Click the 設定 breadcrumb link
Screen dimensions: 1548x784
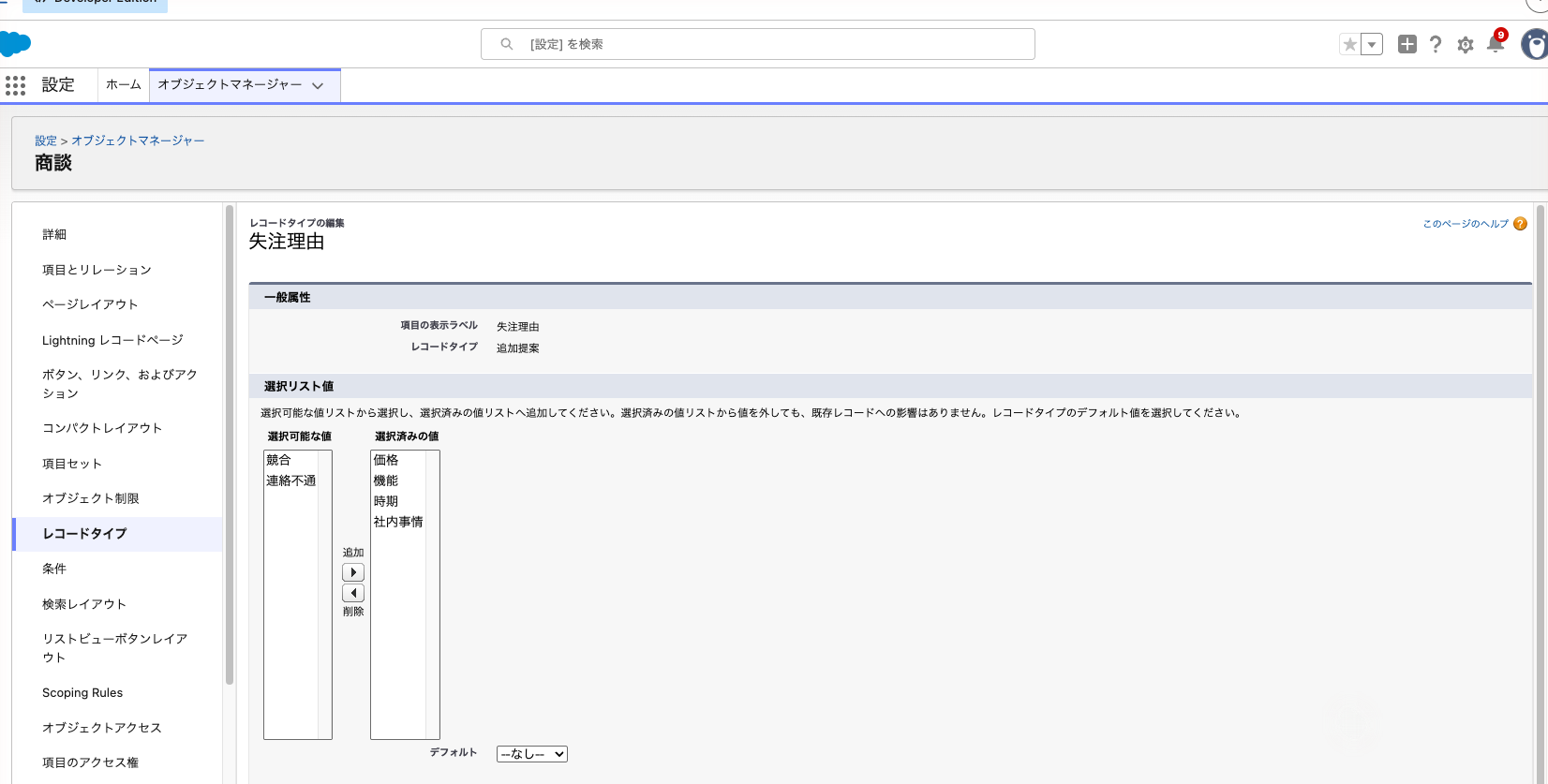(46, 141)
